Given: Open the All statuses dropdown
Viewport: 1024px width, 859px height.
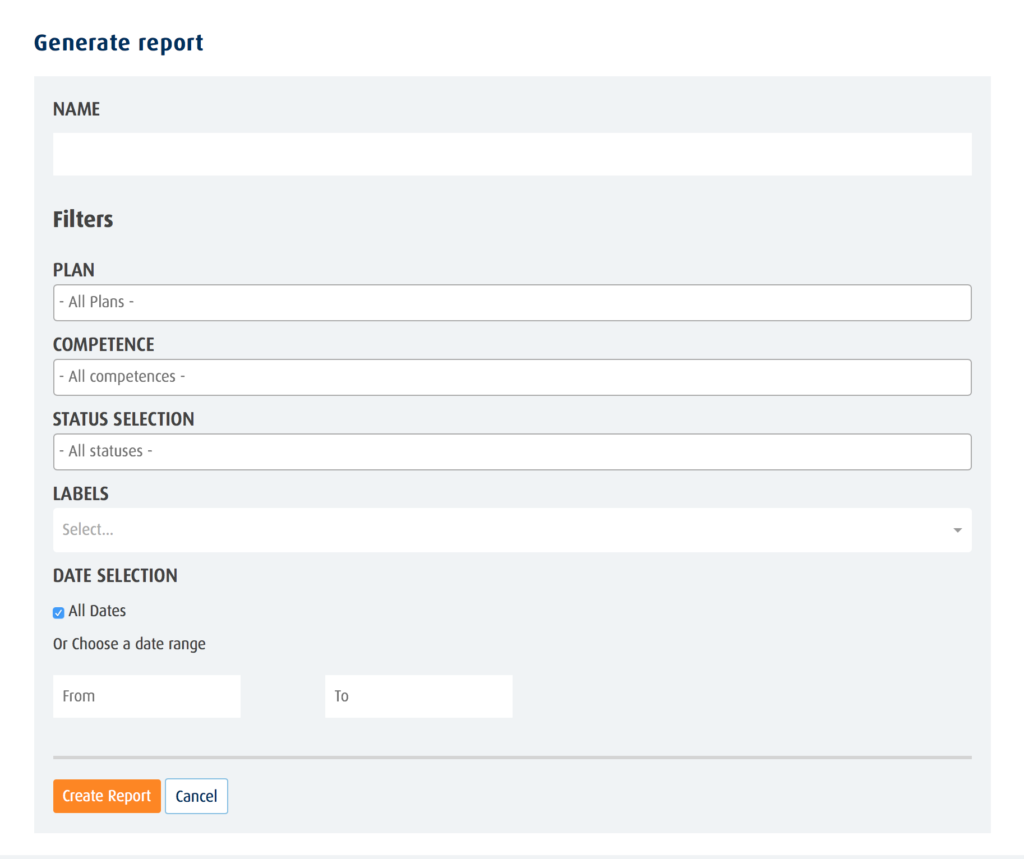Looking at the screenshot, I should [511, 451].
